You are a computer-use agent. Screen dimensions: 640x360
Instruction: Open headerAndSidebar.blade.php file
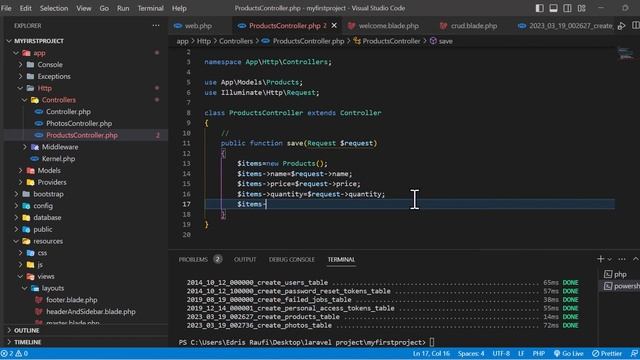point(91,312)
